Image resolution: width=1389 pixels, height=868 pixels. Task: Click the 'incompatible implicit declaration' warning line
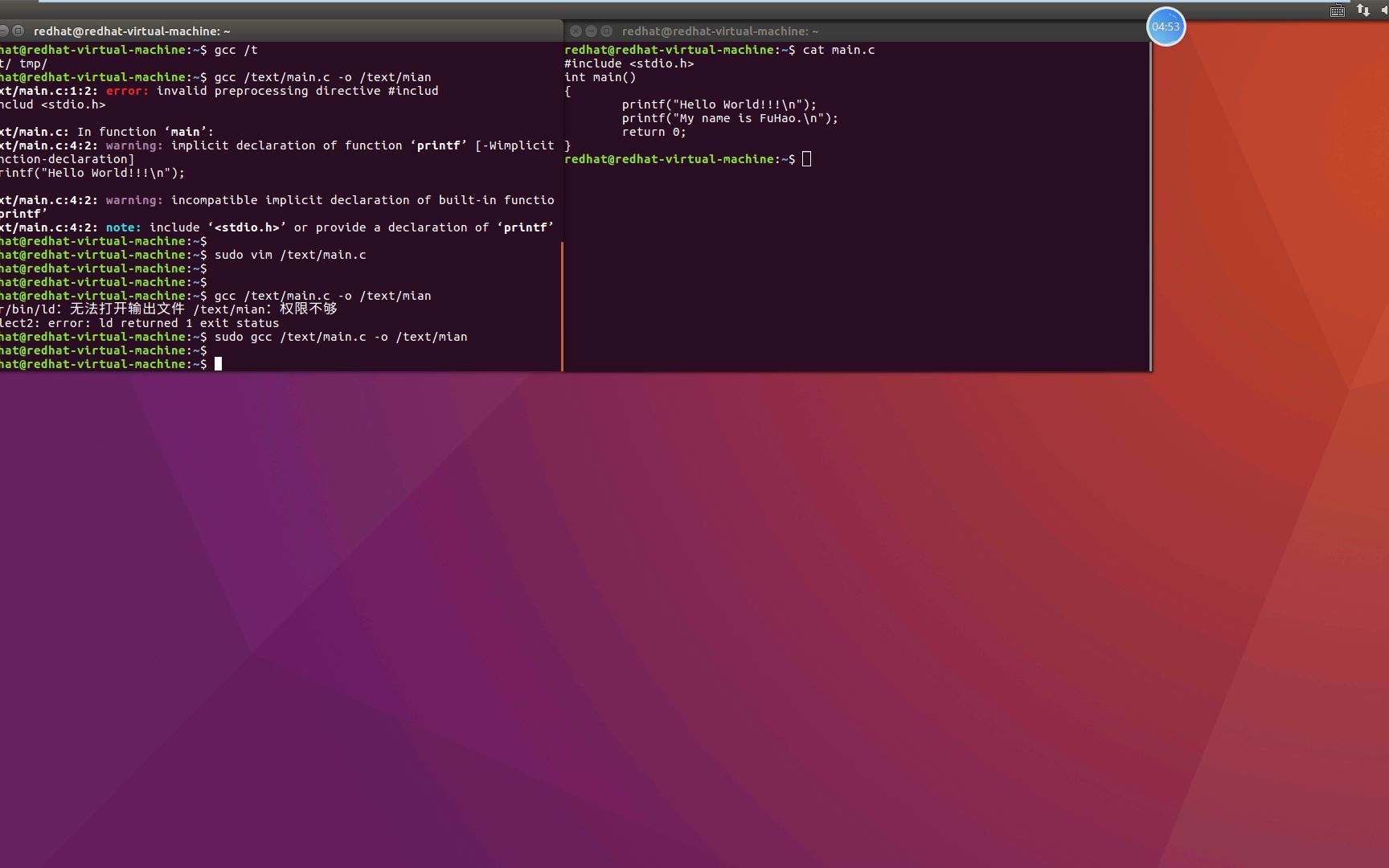click(277, 200)
